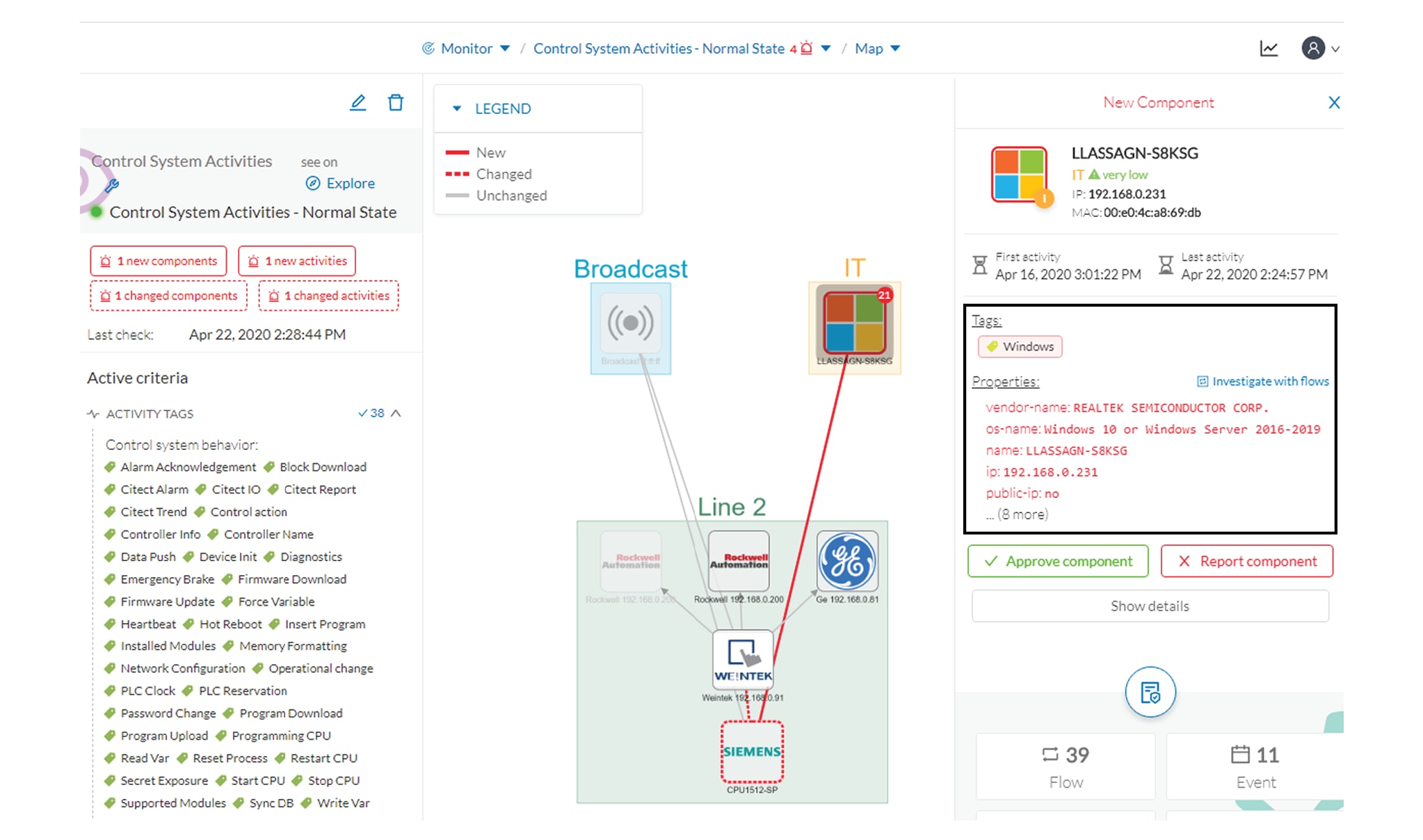1423x840 pixels.
Task: Click the Emergency Brake tag
Action: coord(160,579)
